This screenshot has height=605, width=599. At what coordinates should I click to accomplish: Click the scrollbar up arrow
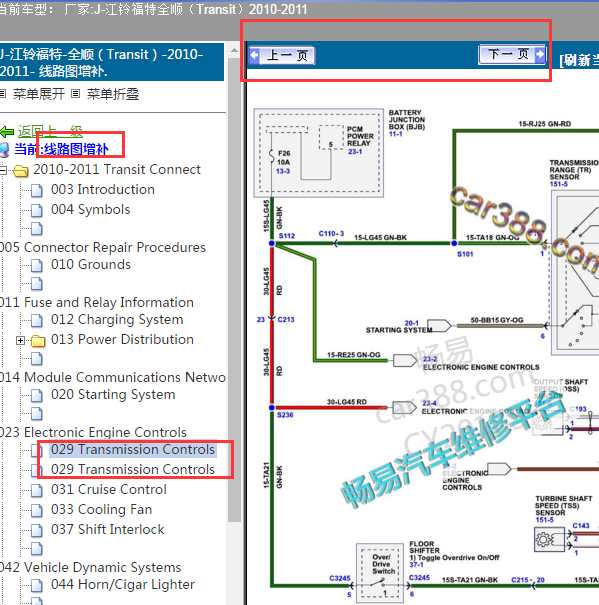(x=234, y=51)
